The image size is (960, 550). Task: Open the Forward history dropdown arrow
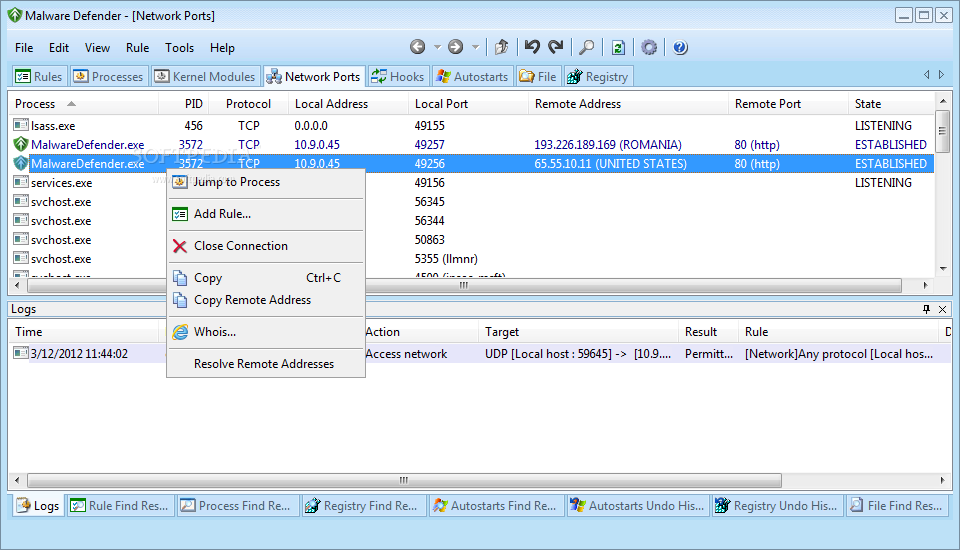(x=475, y=47)
